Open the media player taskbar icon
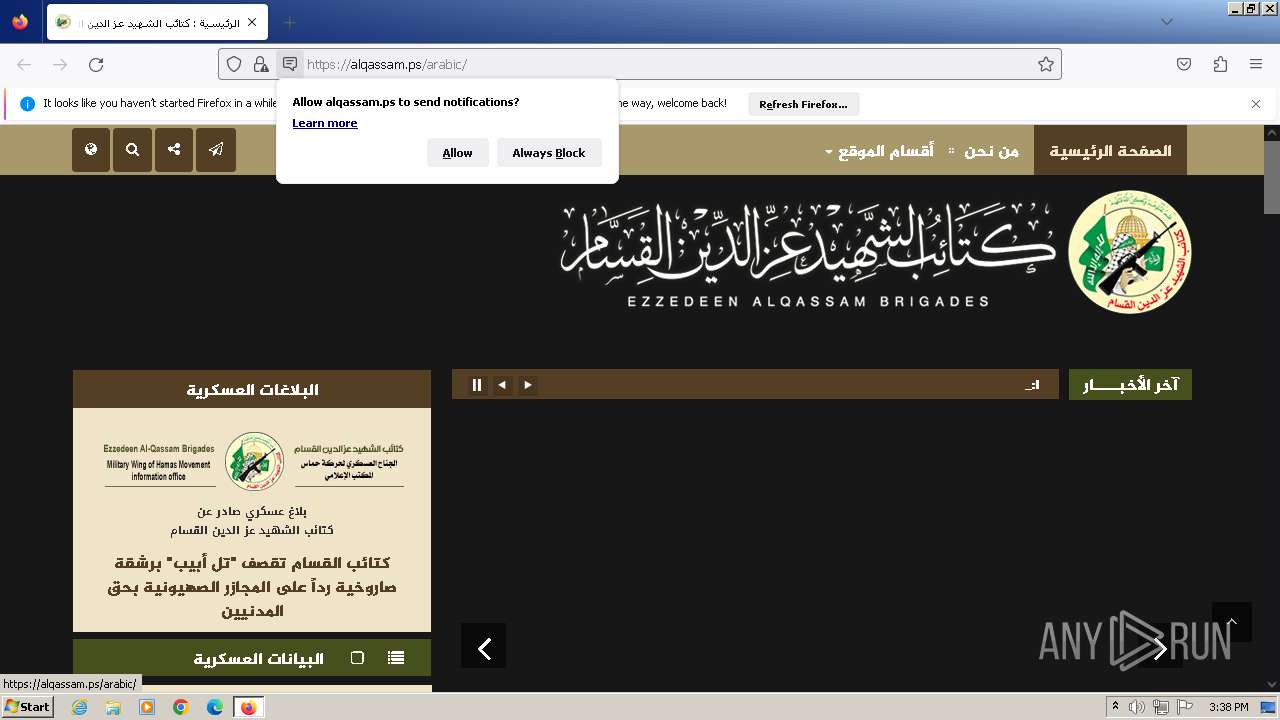Viewport: 1280px width, 720px height. [x=147, y=707]
